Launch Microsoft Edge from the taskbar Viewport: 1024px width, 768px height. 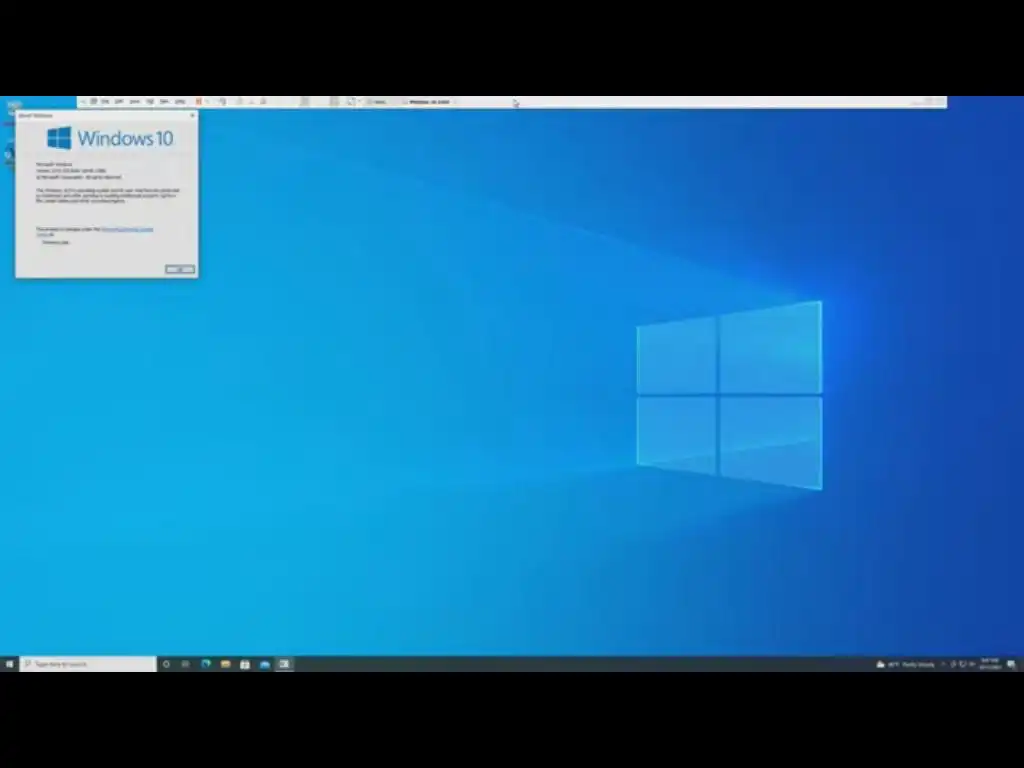(x=205, y=664)
